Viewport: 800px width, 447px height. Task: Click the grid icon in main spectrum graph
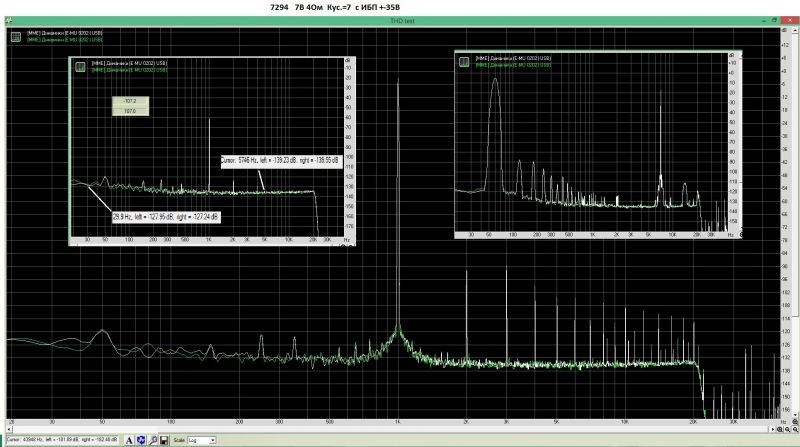click(x=16, y=37)
